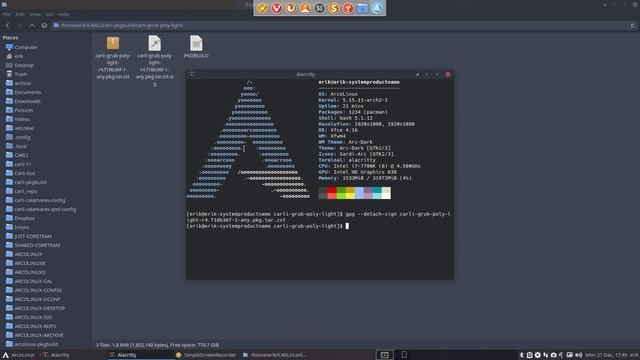Open the View menu in Thunar
Image resolution: width=640 pixels, height=360 pixels.
35,14
